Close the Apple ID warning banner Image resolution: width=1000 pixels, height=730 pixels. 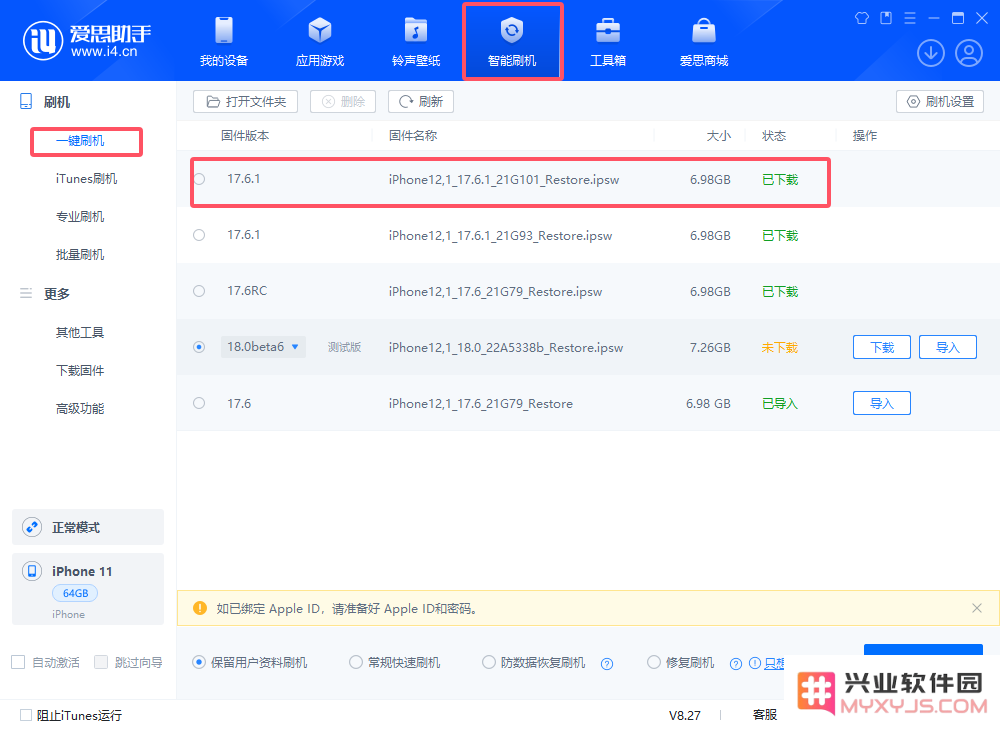coord(976,608)
